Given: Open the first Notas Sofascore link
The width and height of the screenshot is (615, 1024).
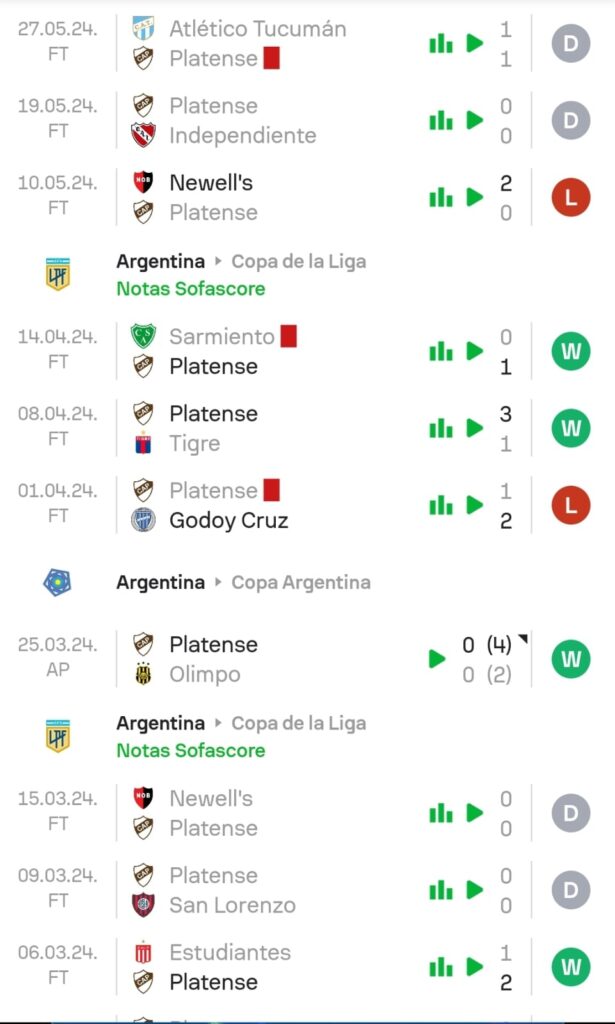Looking at the screenshot, I should 190,289.
